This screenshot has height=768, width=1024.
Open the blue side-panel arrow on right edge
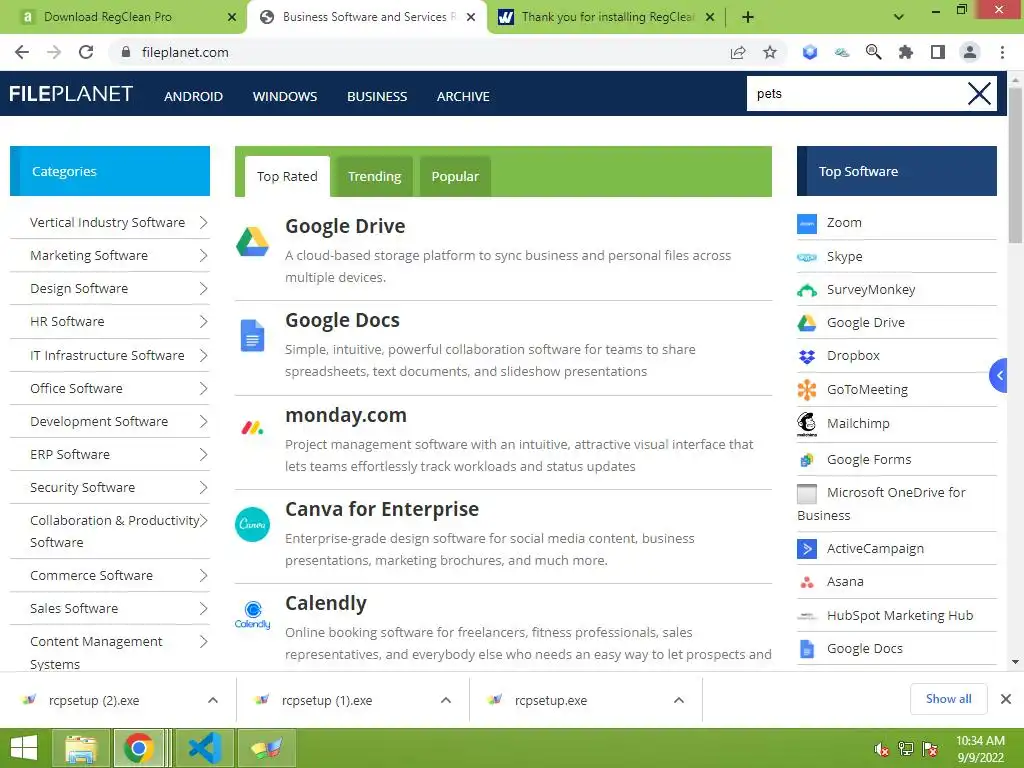[x=999, y=375]
